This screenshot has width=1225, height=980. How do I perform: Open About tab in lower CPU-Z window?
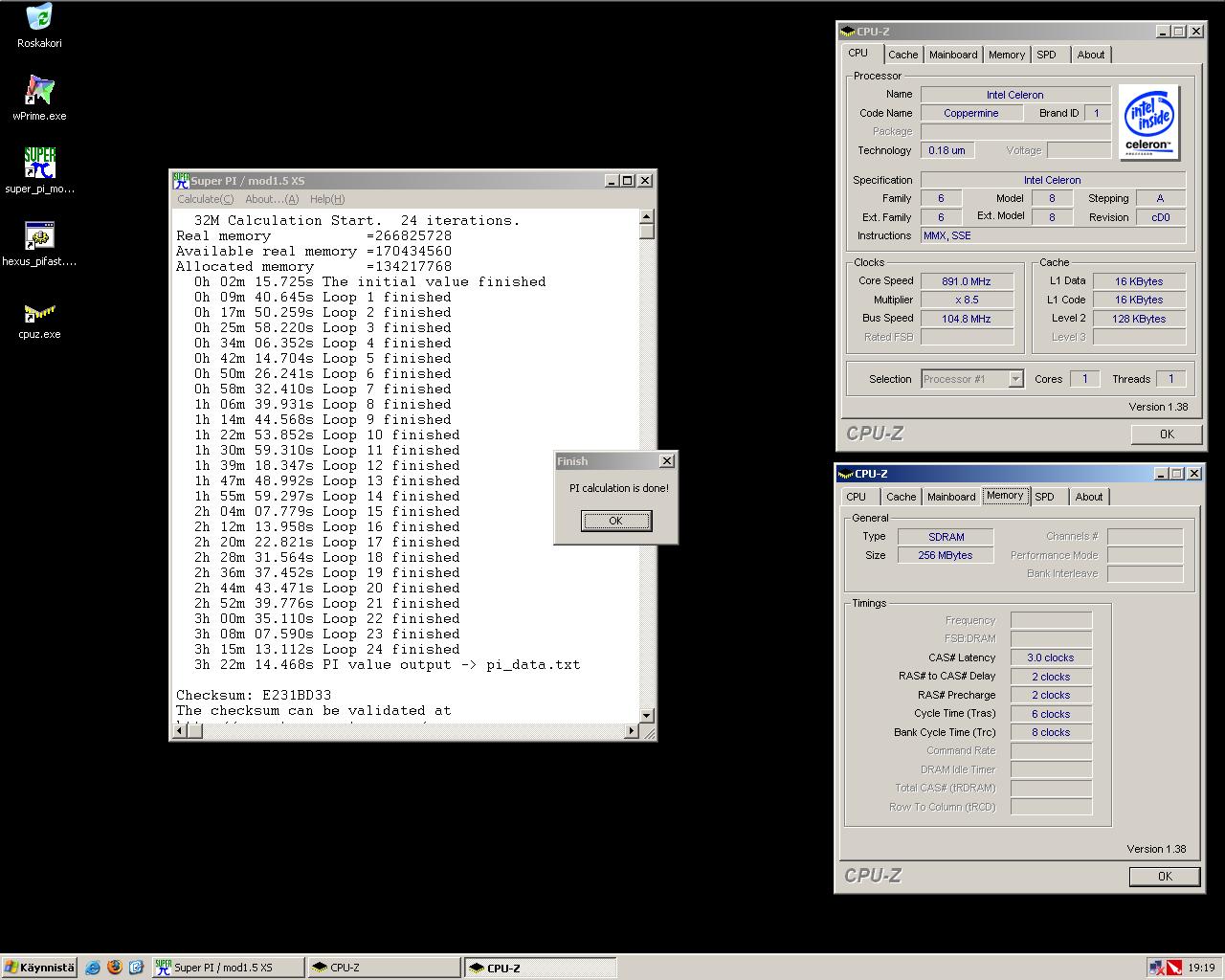pos(1088,497)
